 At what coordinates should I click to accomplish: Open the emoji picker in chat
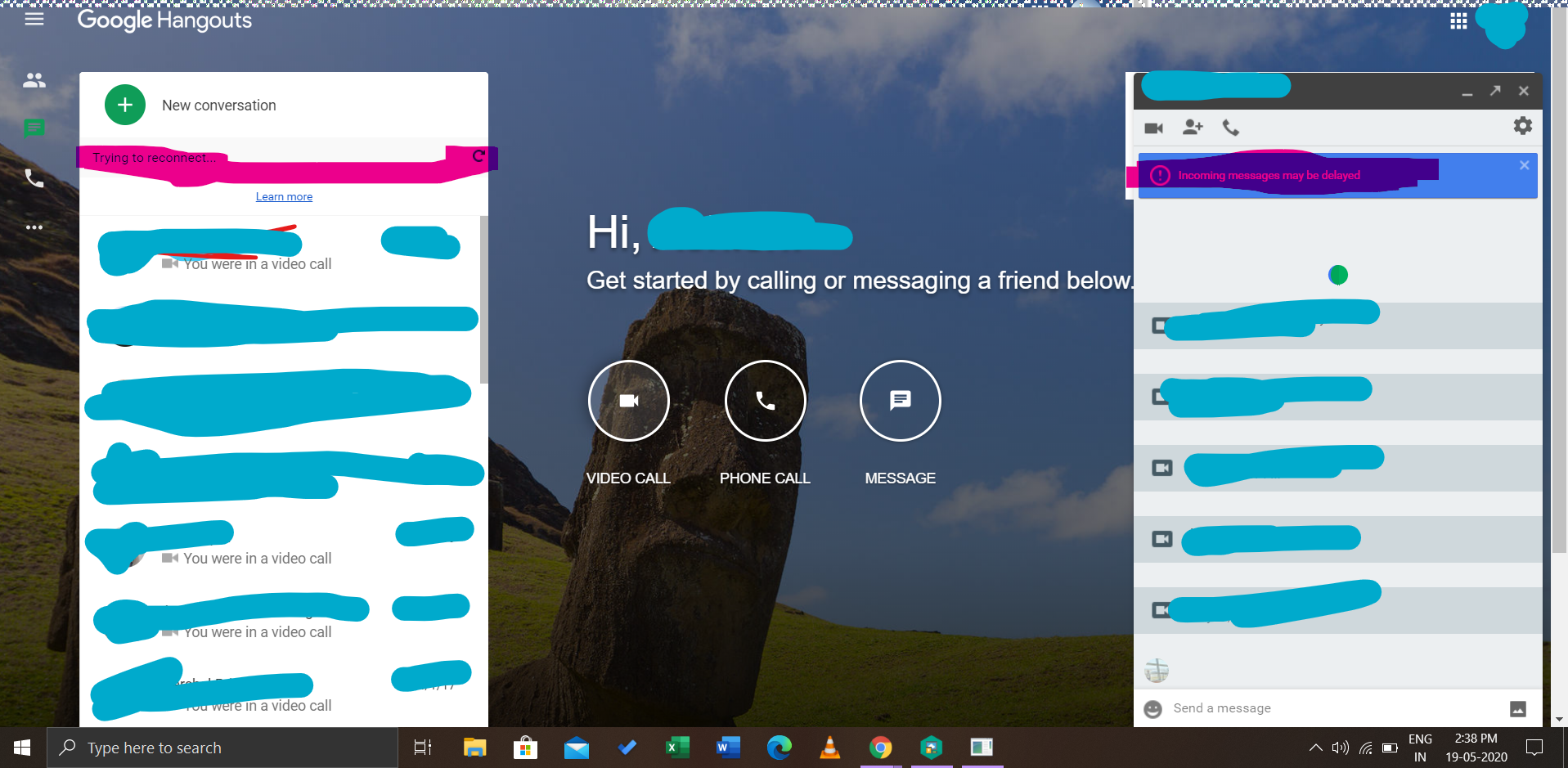tap(1153, 709)
